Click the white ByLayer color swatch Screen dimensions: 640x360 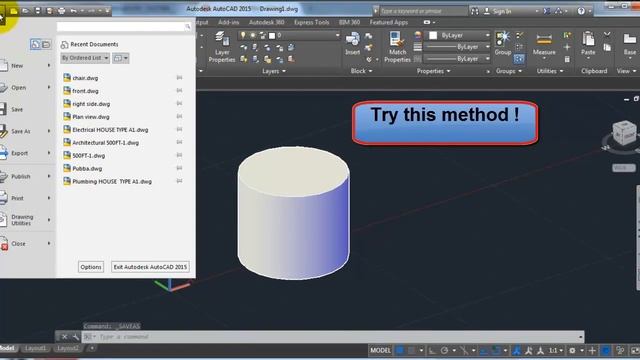point(433,36)
